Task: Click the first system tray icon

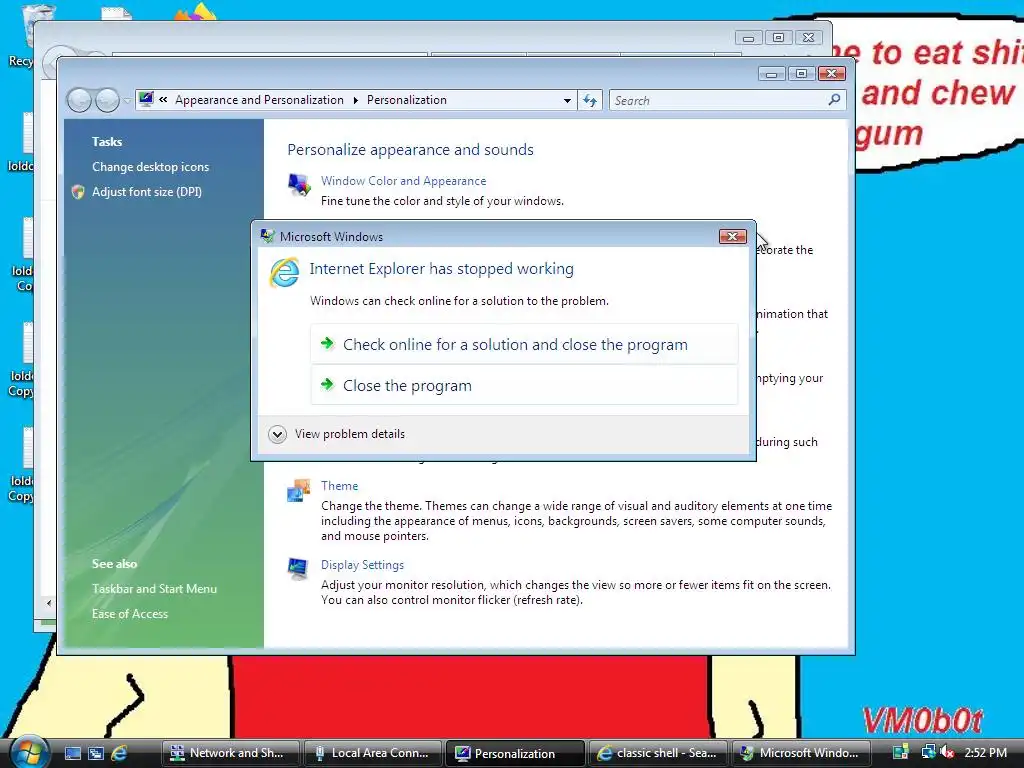Action: pyautogui.click(x=901, y=752)
